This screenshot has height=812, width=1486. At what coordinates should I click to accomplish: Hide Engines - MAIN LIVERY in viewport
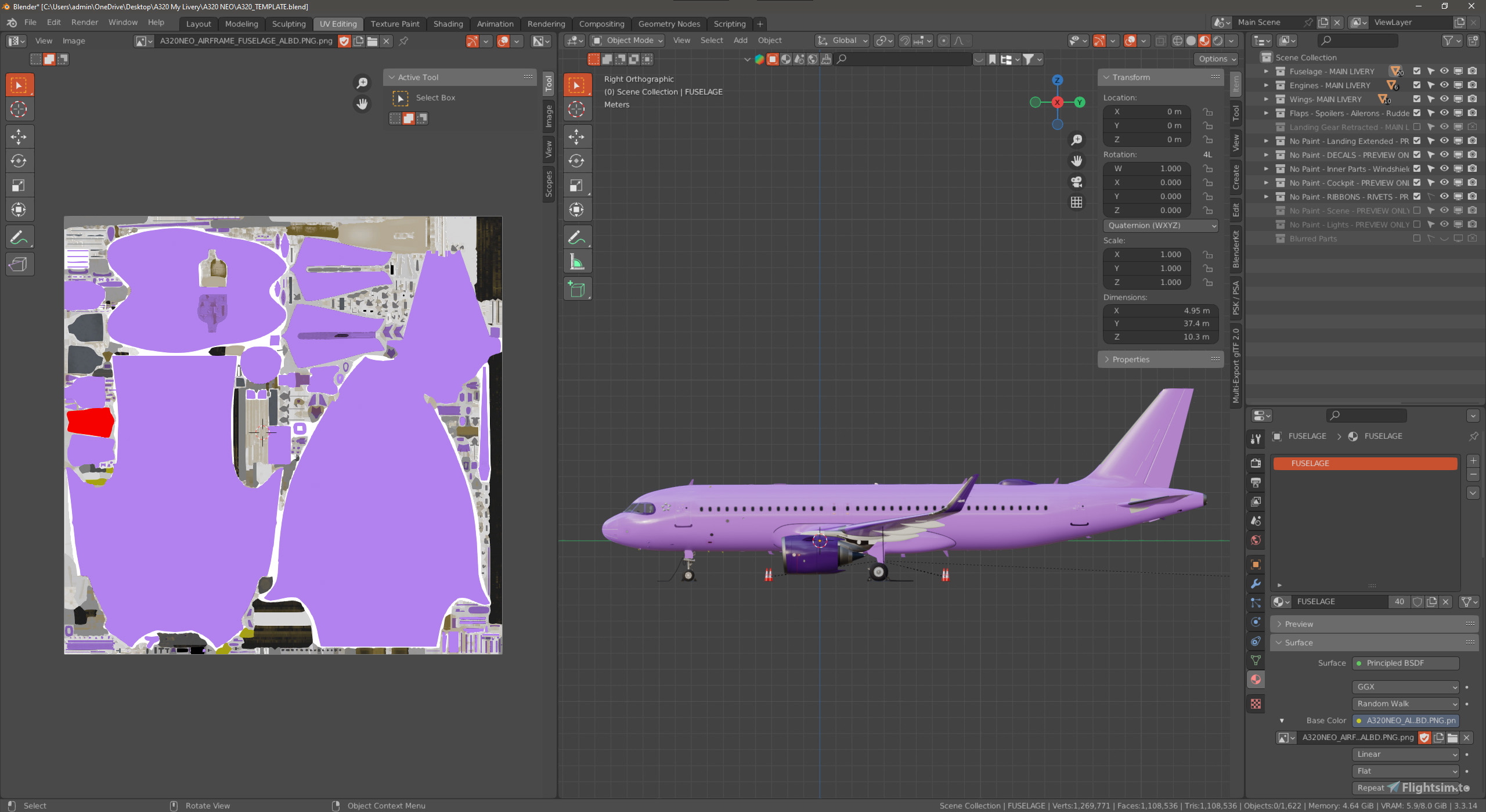click(x=1444, y=85)
